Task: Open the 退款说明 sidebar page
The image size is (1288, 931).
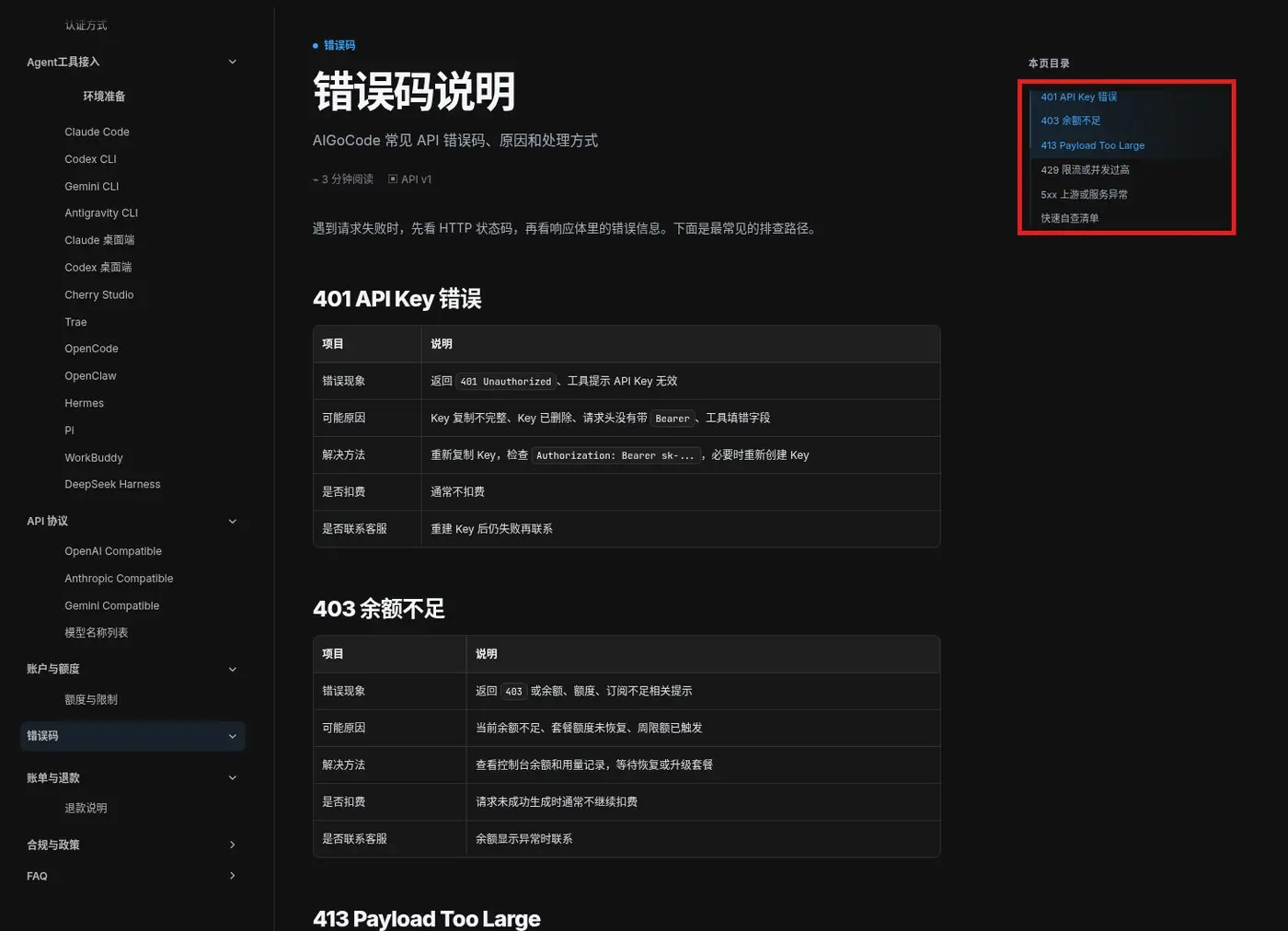Action: click(86, 809)
